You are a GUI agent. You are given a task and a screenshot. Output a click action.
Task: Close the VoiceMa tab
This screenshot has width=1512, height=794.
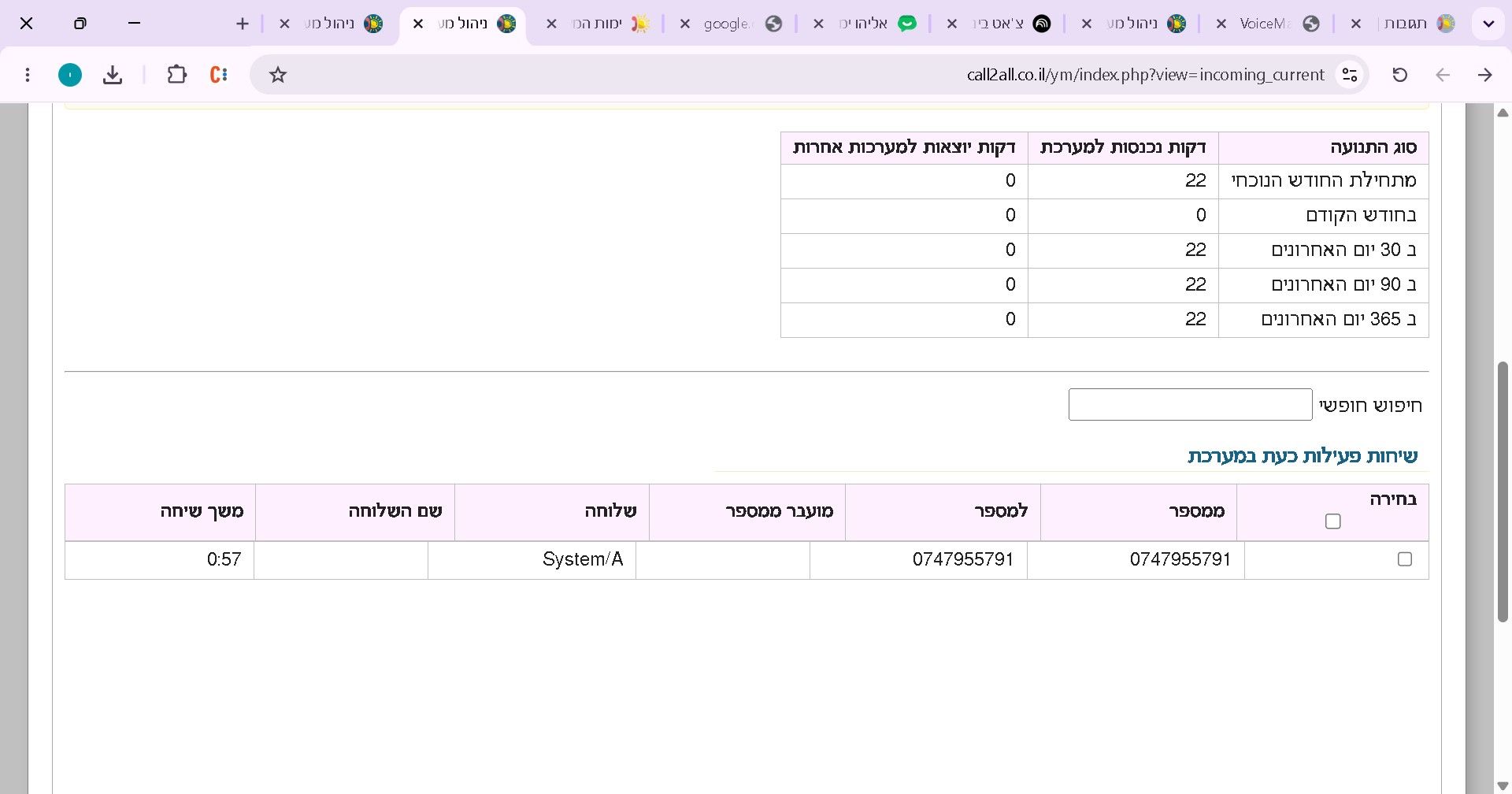[x=1221, y=24]
